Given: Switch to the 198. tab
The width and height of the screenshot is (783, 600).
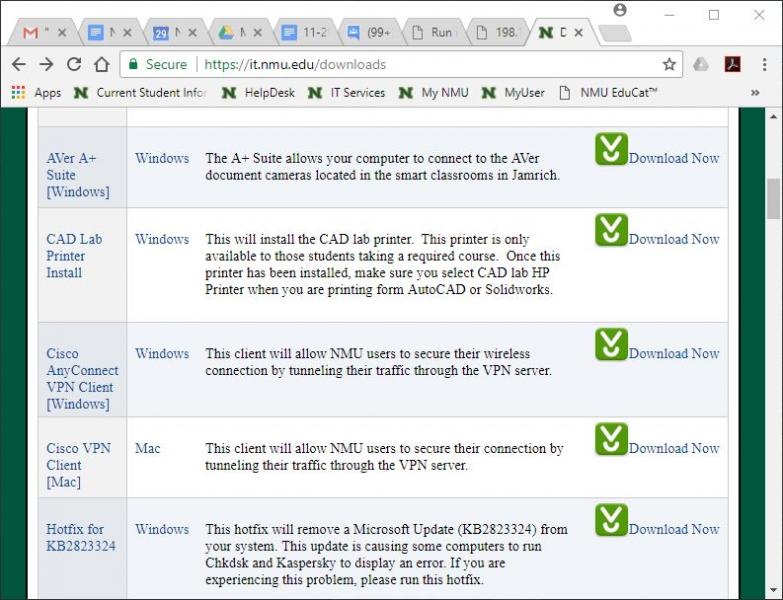Looking at the screenshot, I should [x=498, y=32].
